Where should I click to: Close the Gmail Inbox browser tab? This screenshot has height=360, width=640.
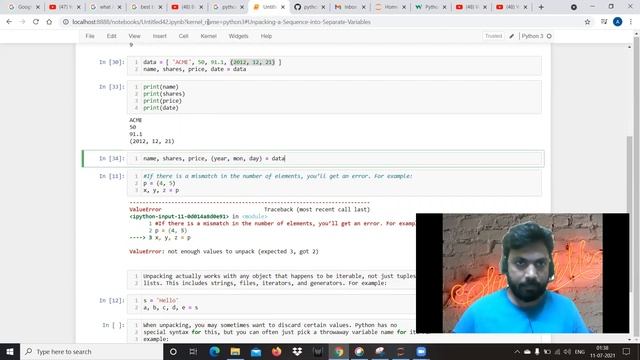(x=364, y=7)
